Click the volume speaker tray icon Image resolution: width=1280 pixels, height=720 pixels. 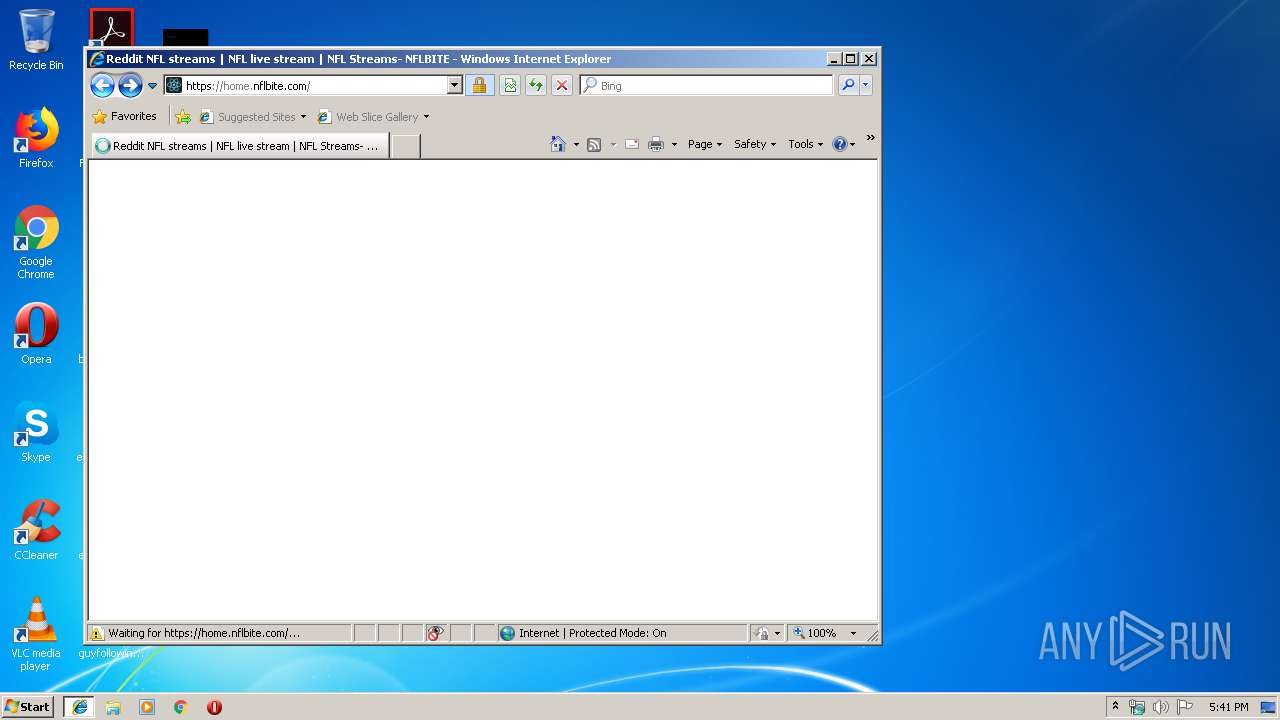click(1161, 707)
